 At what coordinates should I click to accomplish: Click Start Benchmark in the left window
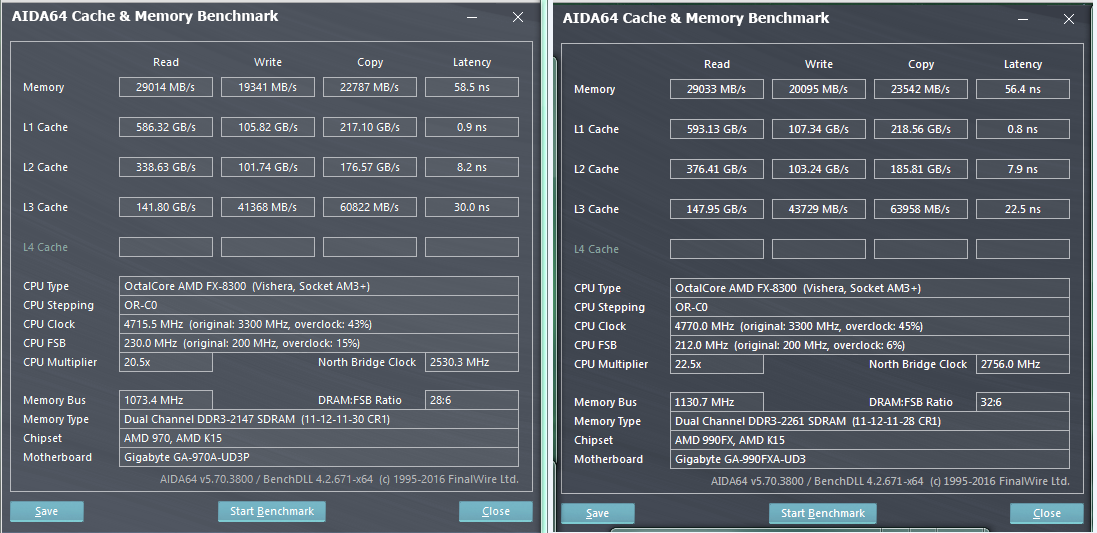coord(271,511)
